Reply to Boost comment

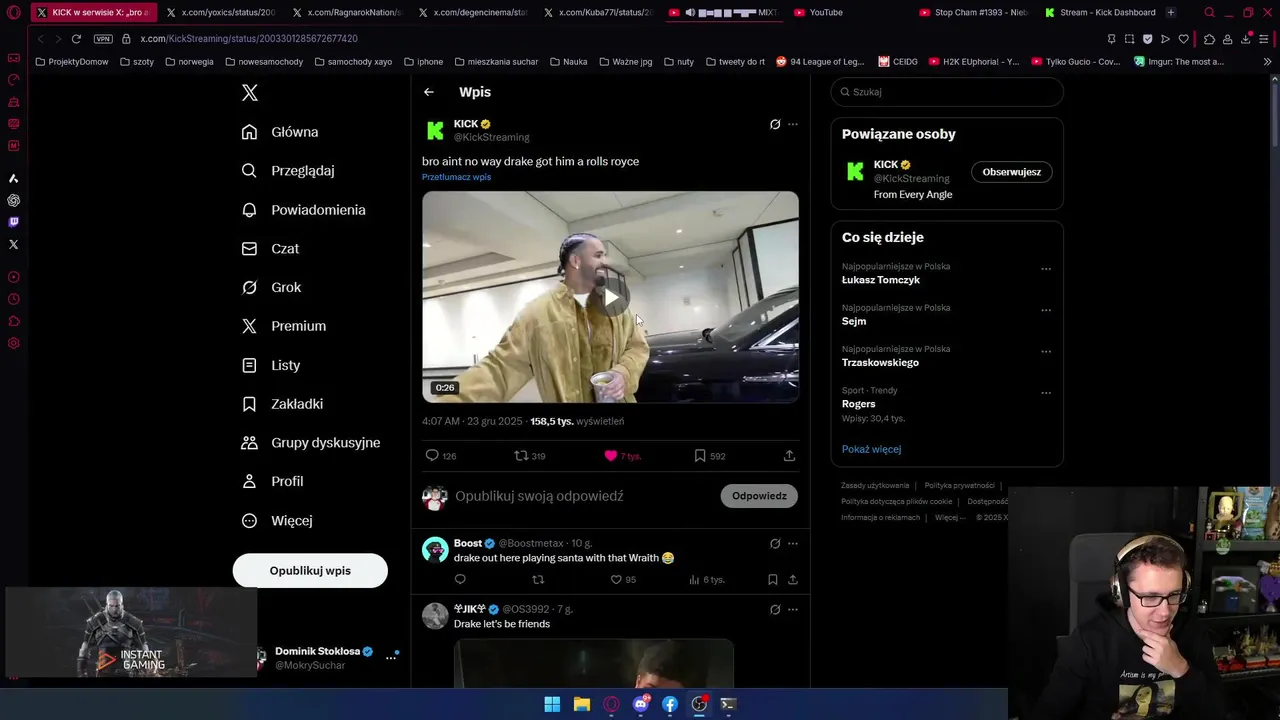(x=460, y=580)
